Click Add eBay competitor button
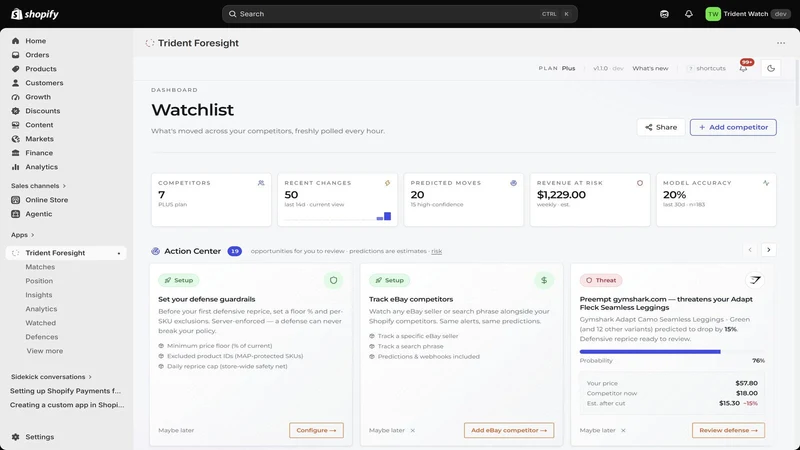 [x=509, y=430]
